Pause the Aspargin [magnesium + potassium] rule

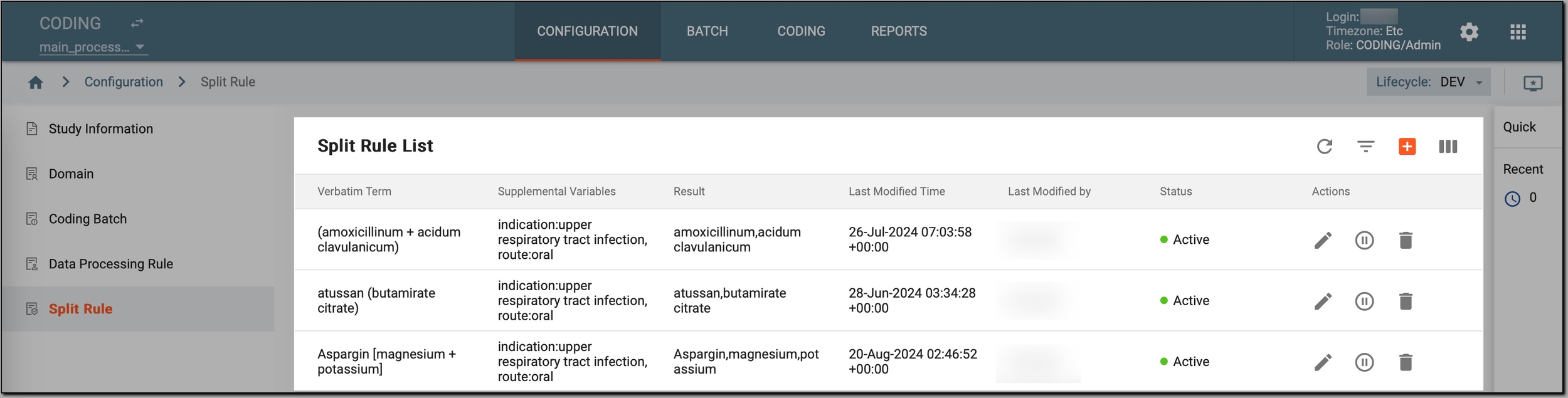pyautogui.click(x=1364, y=362)
